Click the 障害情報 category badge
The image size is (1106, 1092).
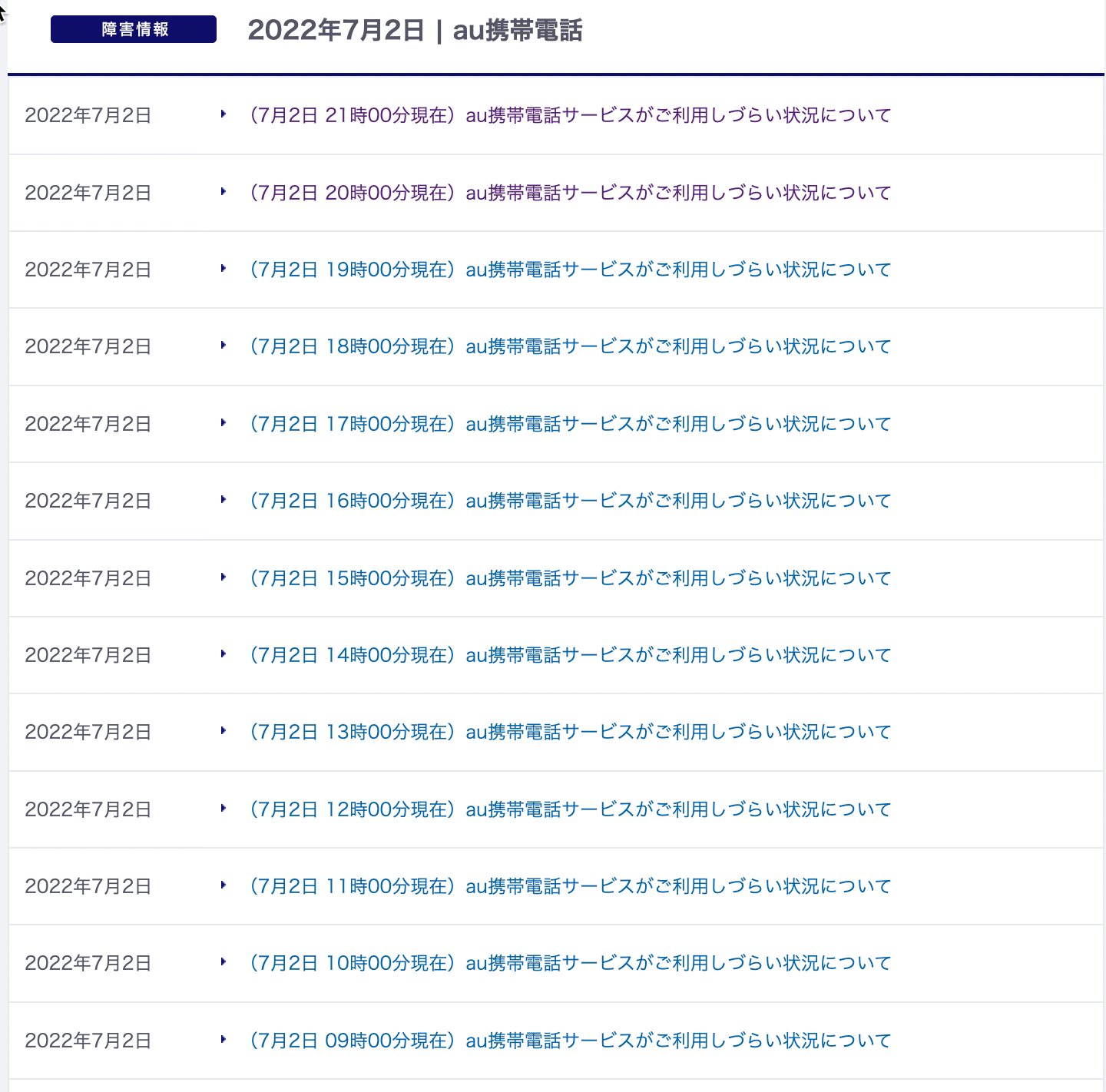pos(134,29)
